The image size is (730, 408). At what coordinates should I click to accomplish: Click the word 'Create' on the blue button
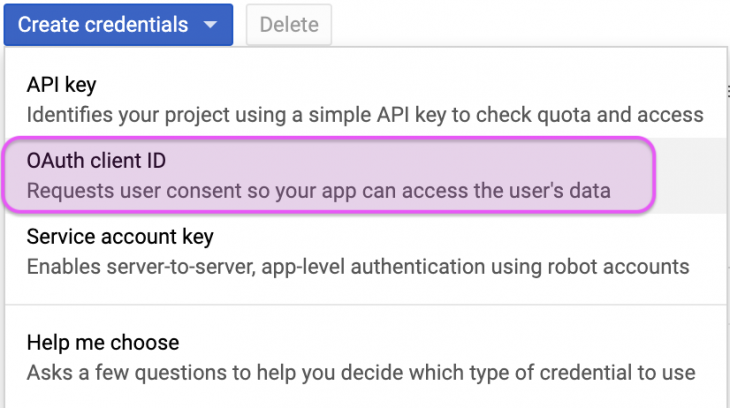(x=49, y=25)
